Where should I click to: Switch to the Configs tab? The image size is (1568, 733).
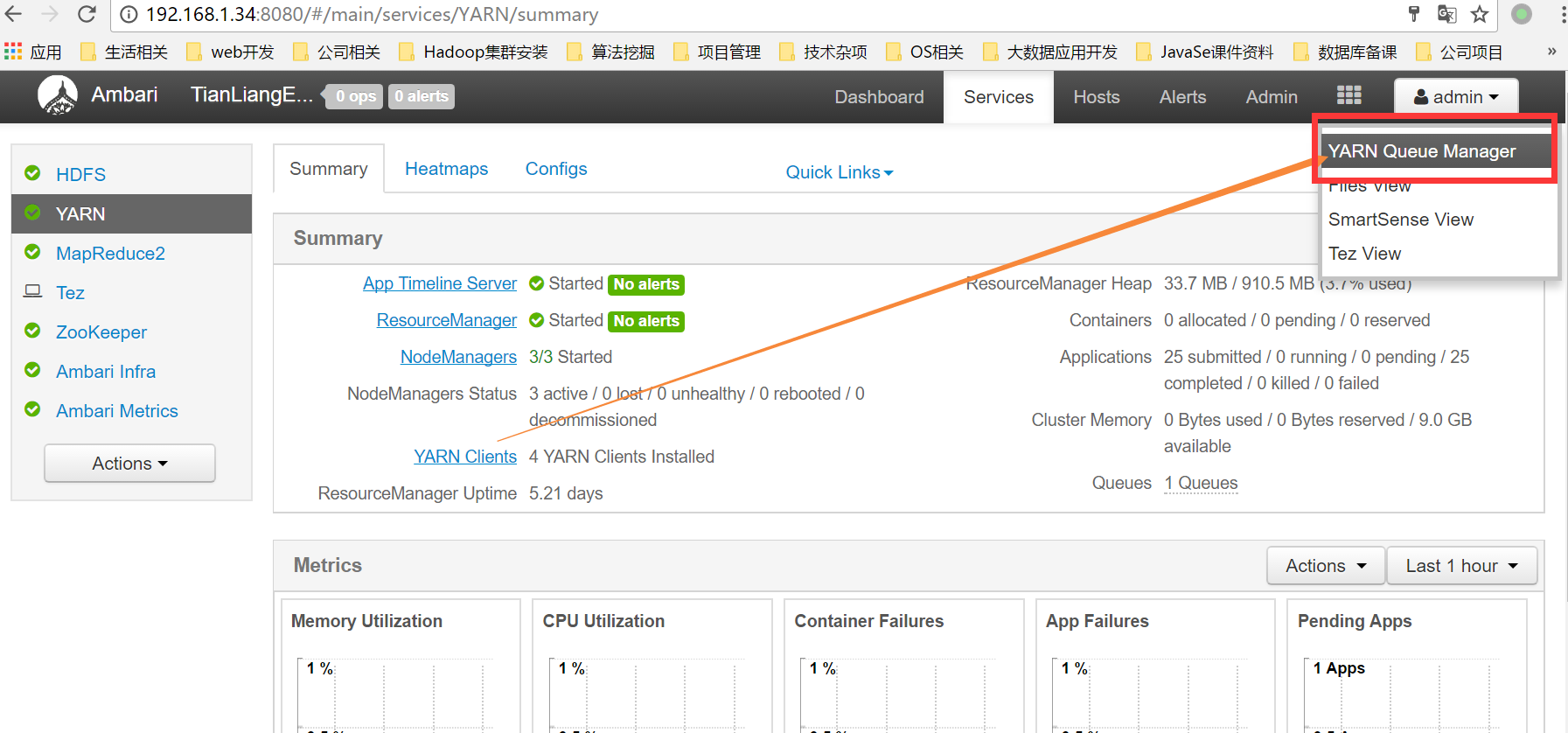556,169
